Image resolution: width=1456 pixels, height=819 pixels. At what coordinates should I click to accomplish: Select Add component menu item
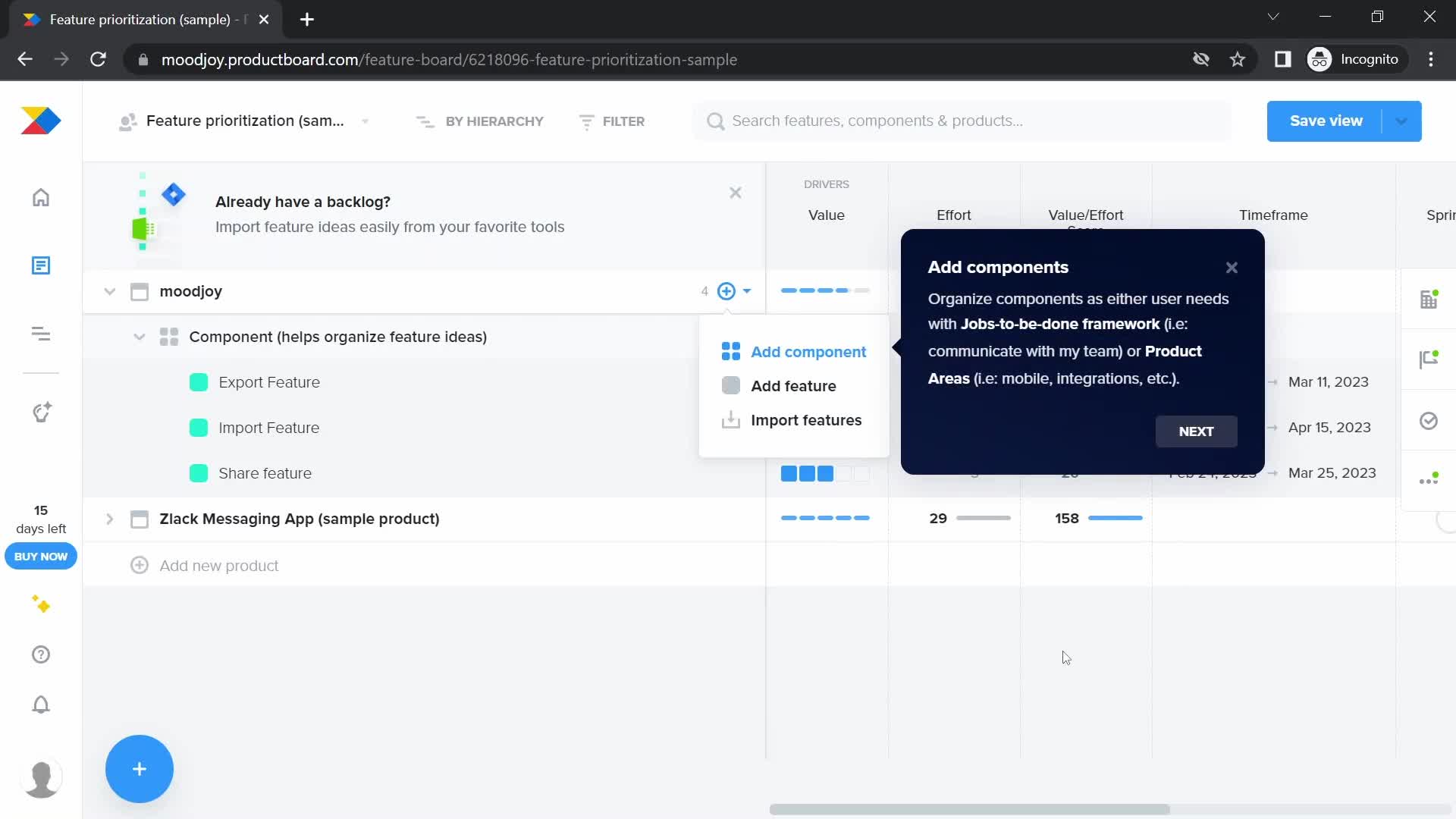pyautogui.click(x=794, y=352)
